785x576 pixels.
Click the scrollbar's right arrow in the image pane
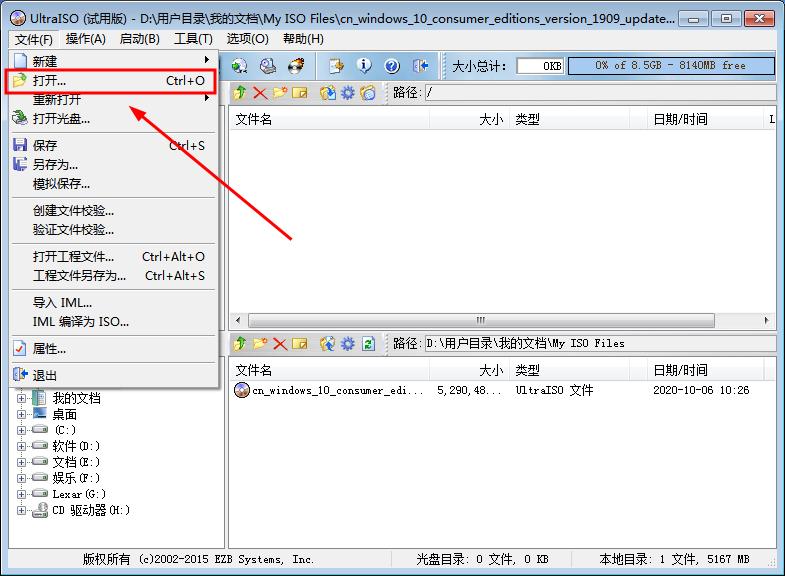766,320
